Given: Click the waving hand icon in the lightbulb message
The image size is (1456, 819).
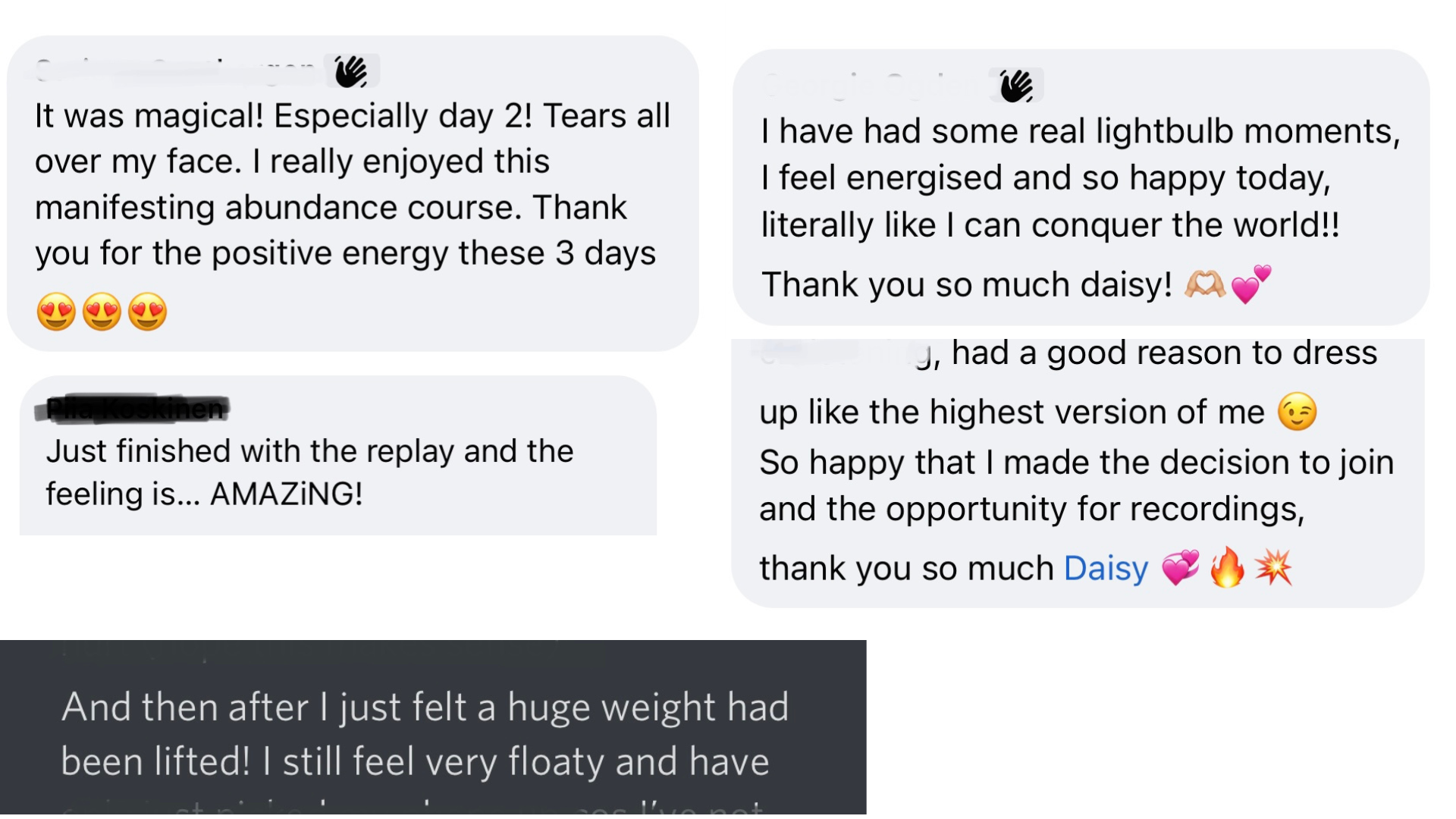Looking at the screenshot, I should [x=1016, y=85].
